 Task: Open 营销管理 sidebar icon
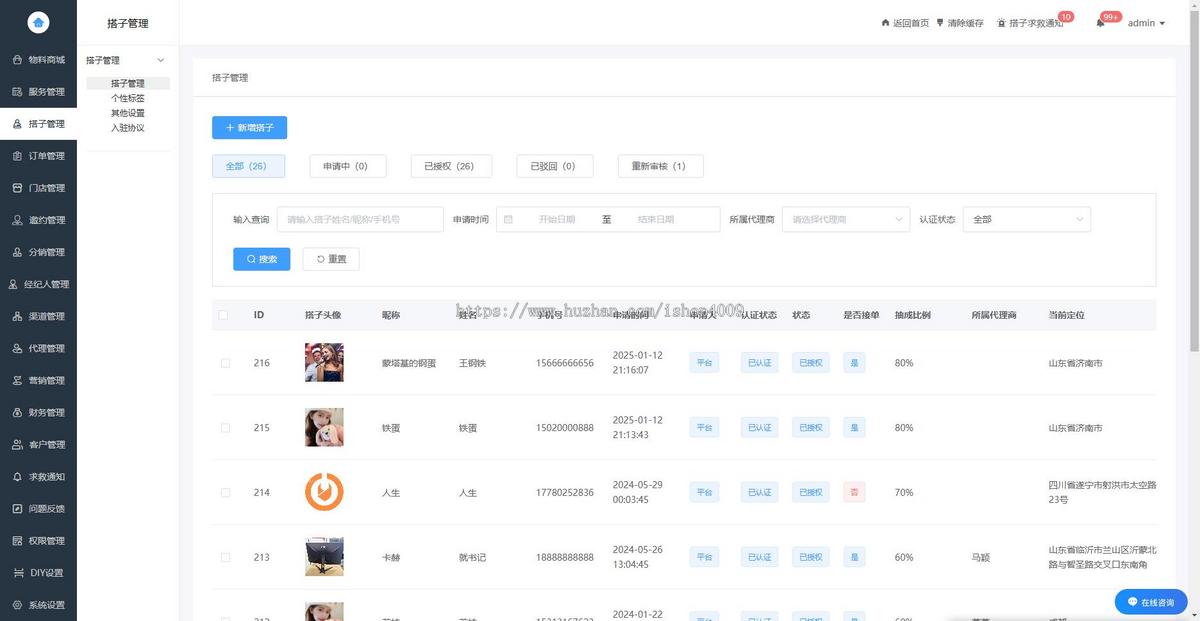18,380
